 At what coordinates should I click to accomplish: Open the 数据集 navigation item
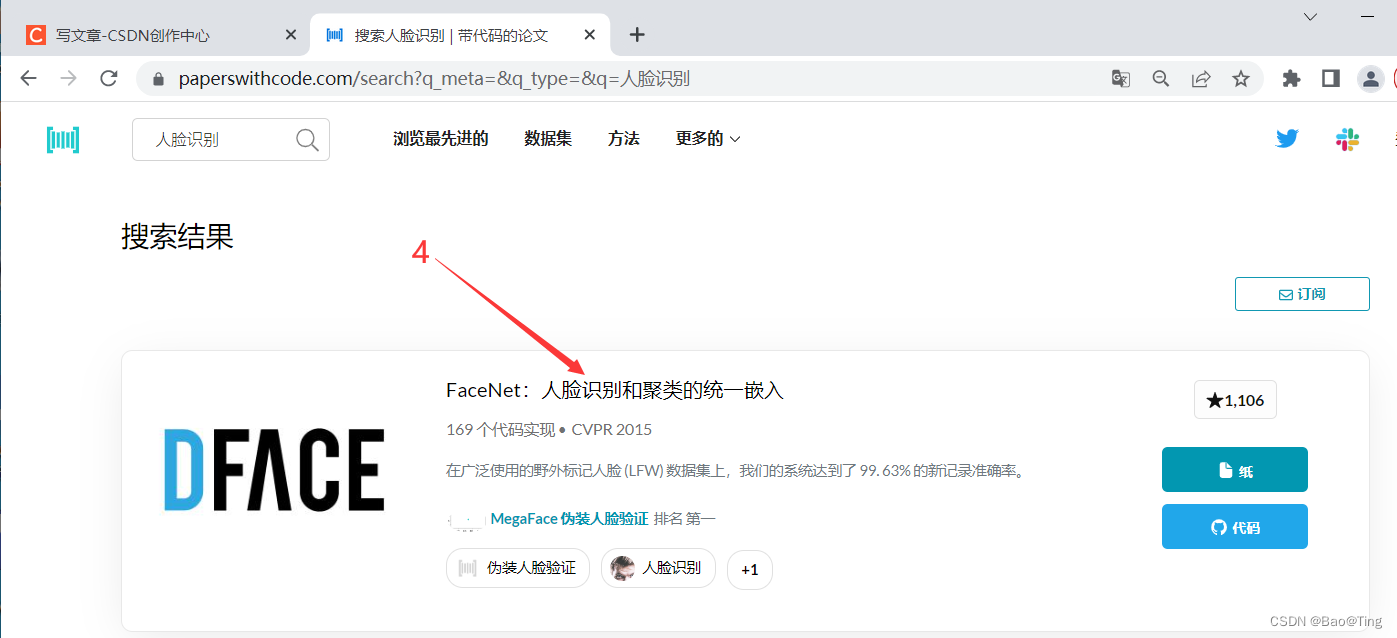[548, 139]
